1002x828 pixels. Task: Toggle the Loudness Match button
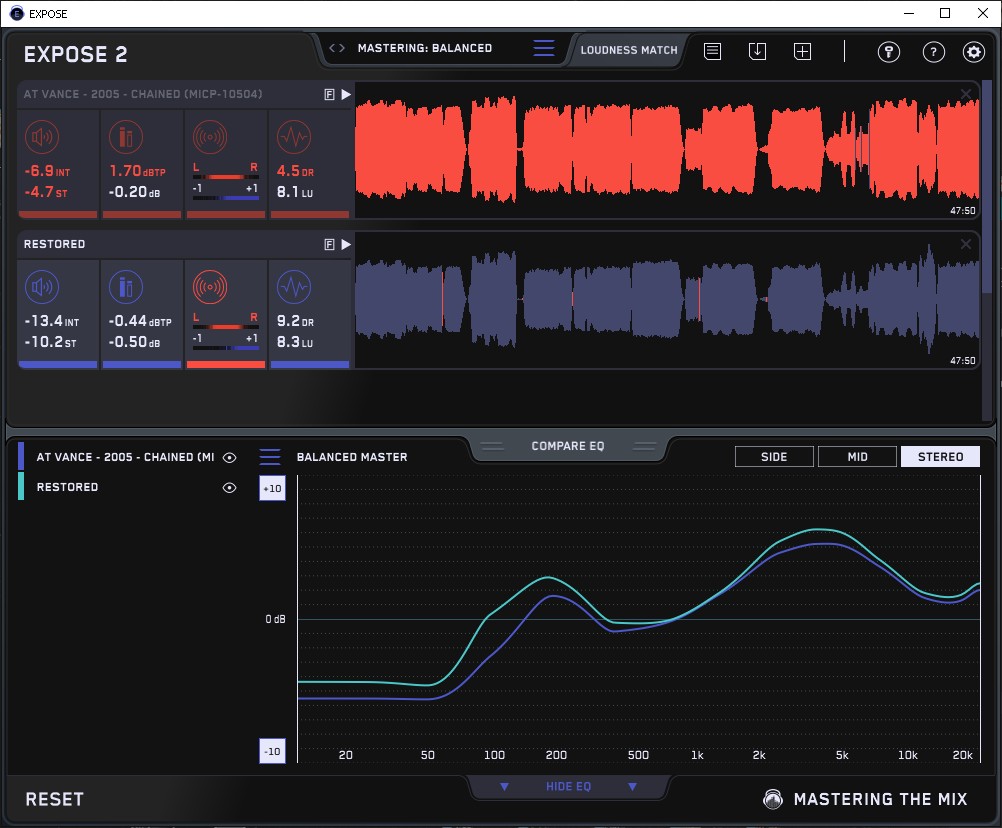click(x=629, y=49)
